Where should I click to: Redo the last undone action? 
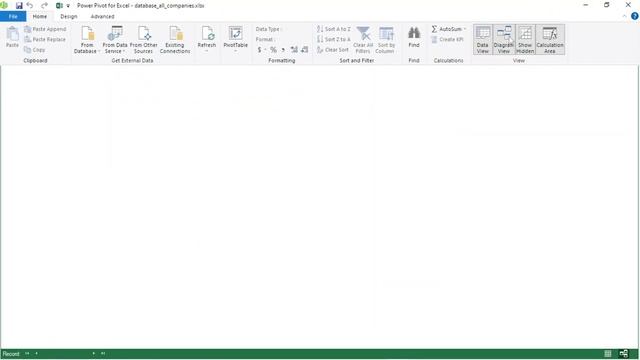[44, 6]
